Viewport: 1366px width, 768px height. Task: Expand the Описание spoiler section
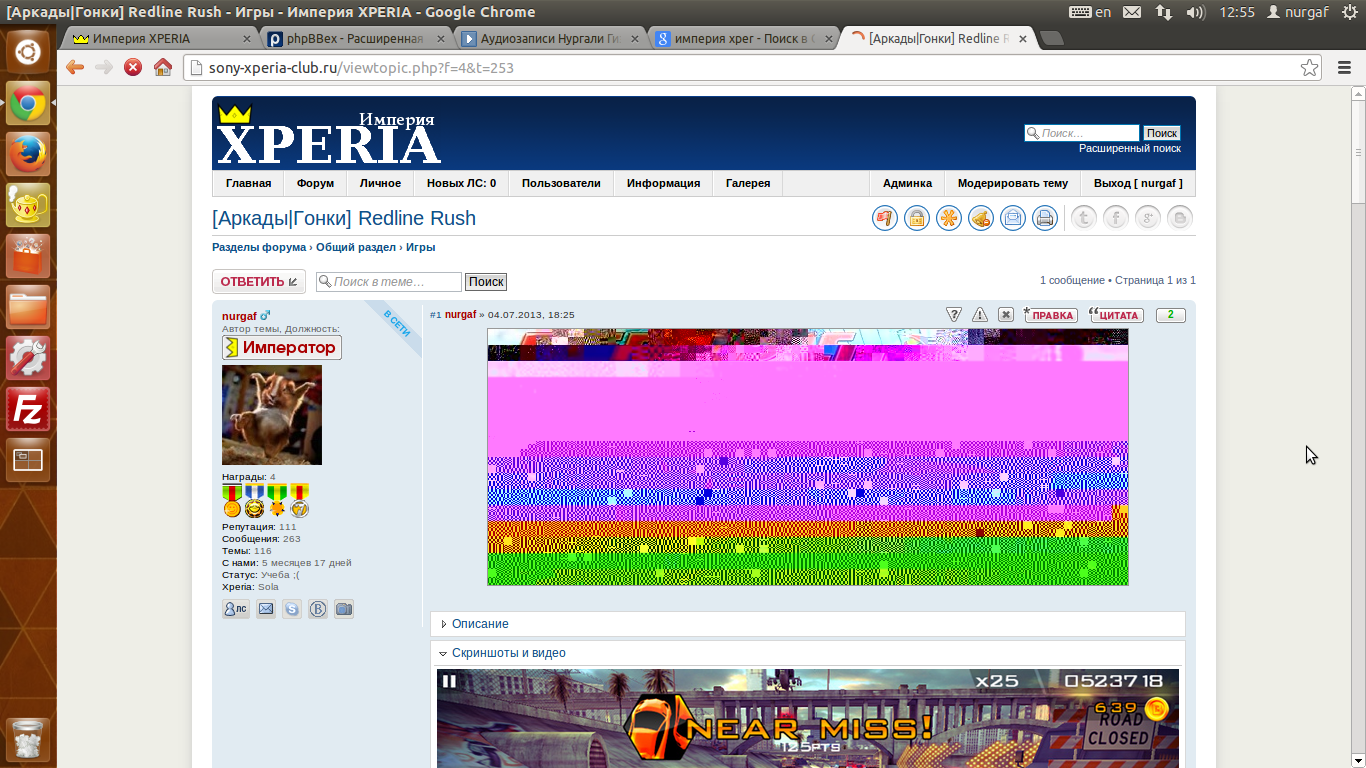pyautogui.click(x=480, y=624)
